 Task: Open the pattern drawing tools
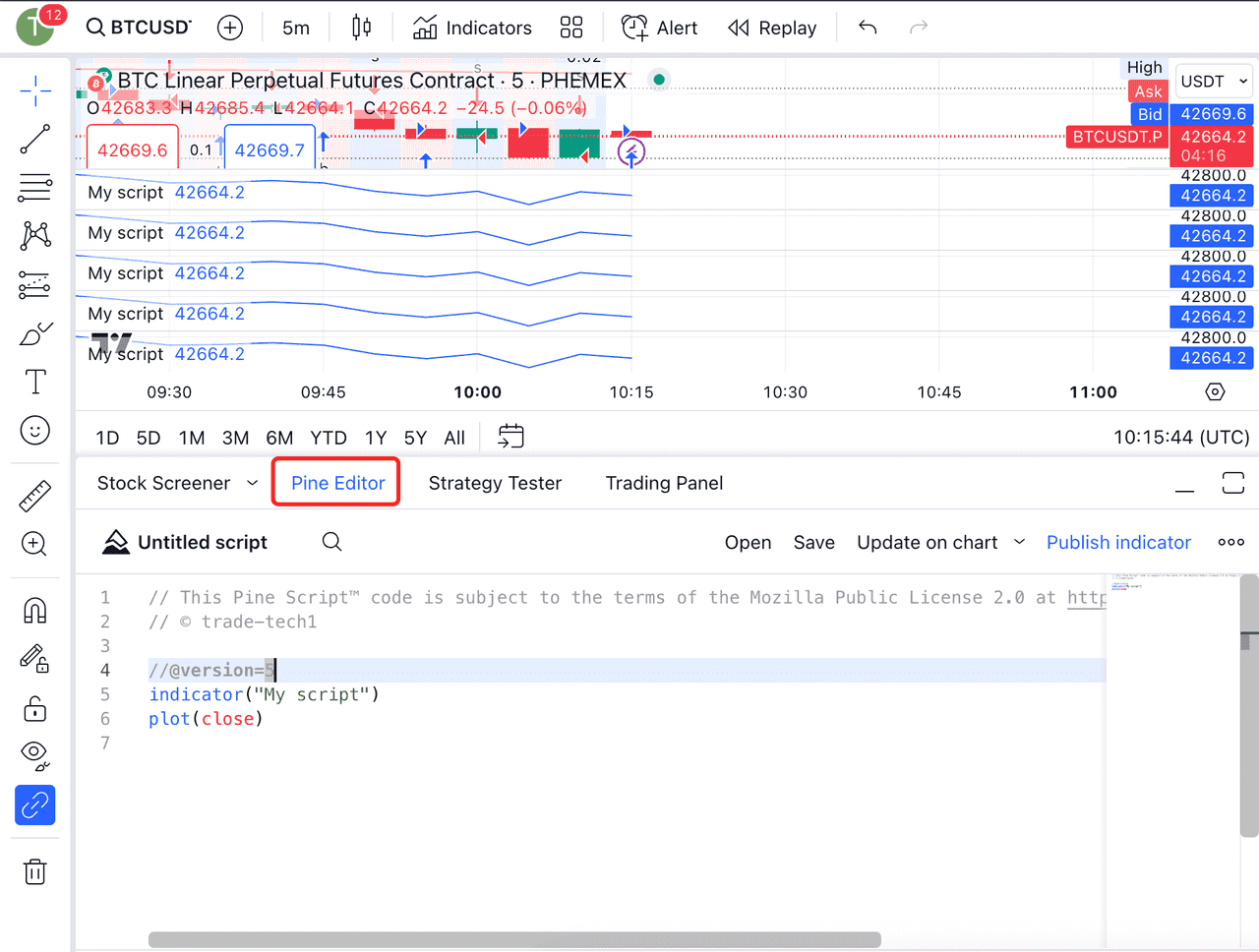coord(35,235)
